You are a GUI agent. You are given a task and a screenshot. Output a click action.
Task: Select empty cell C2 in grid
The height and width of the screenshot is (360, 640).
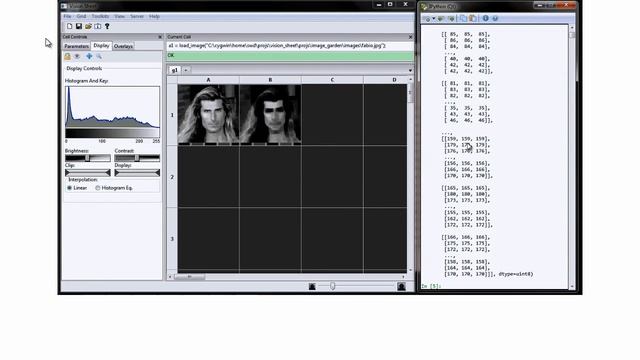[x=332, y=177]
